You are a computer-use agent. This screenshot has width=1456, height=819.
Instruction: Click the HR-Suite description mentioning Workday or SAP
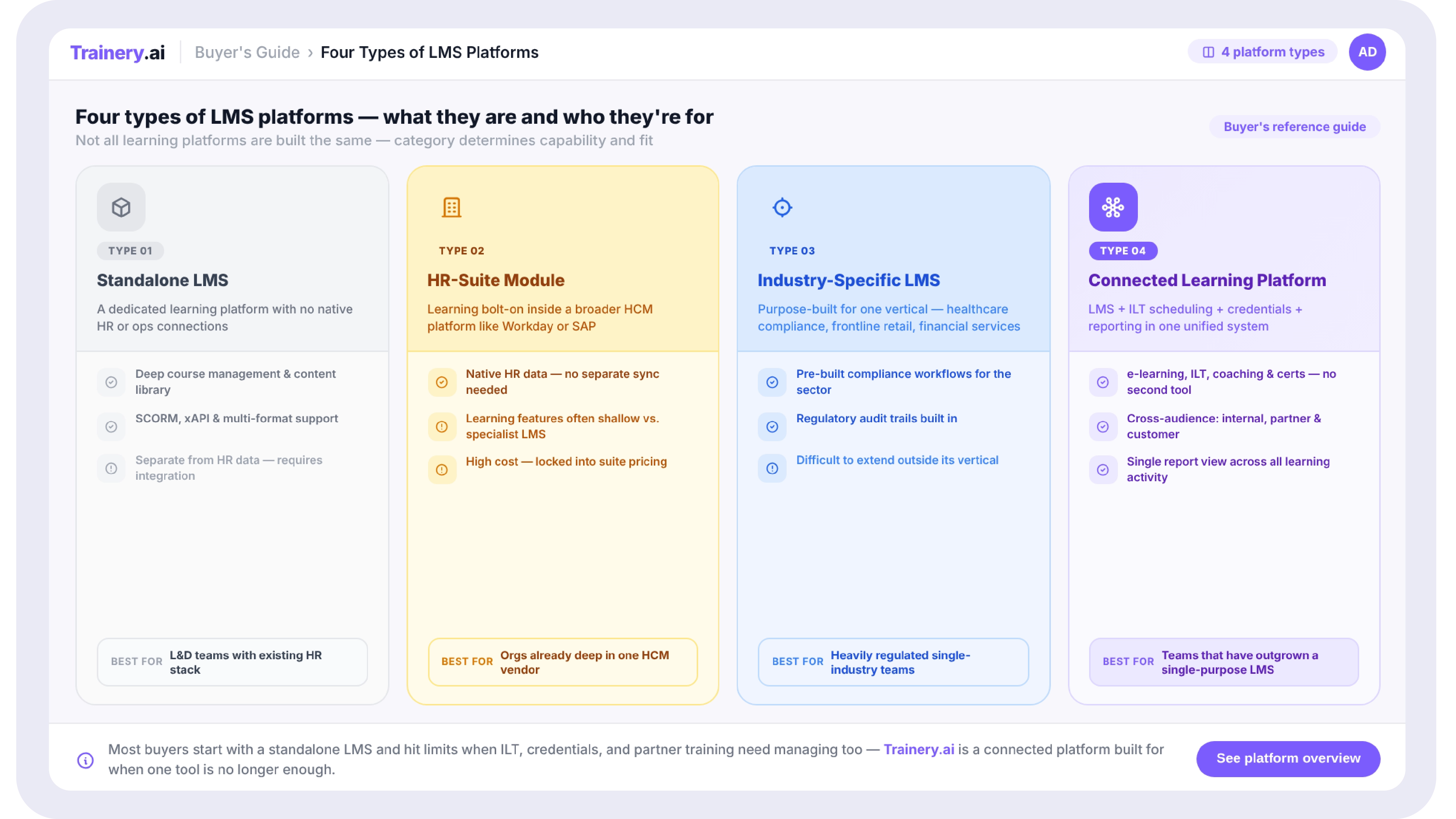click(540, 318)
